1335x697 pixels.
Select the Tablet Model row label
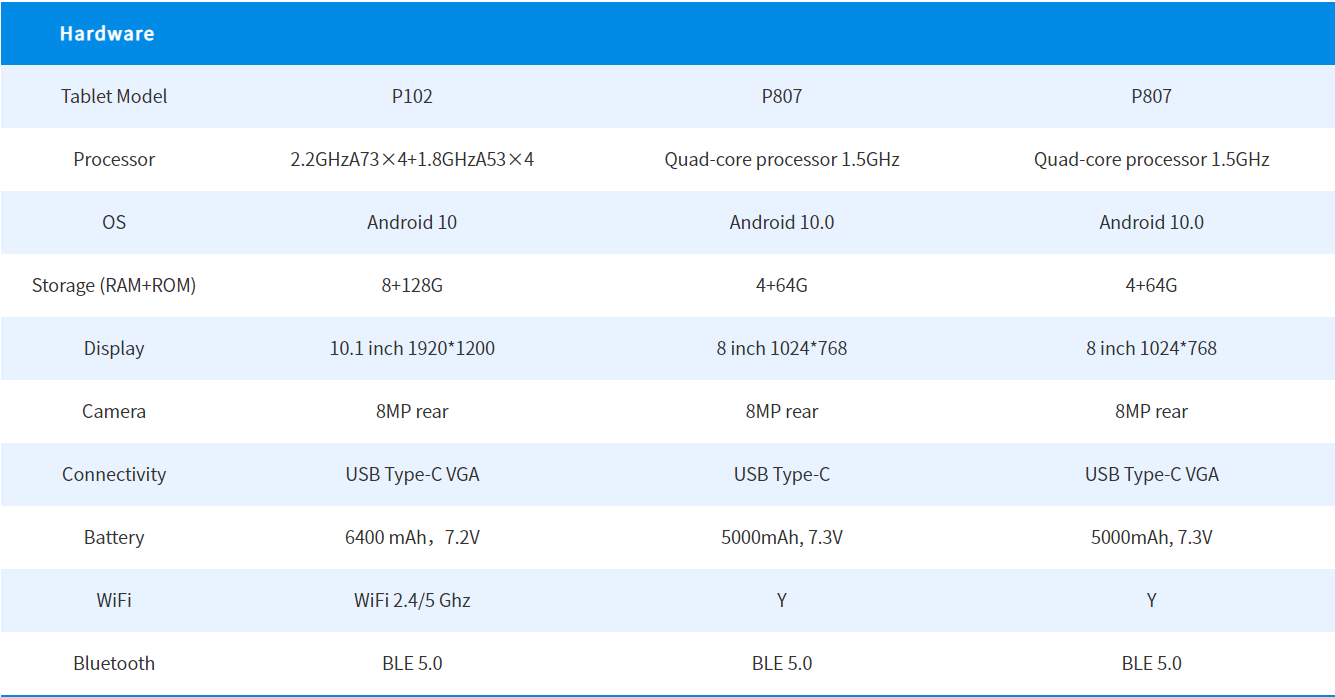(114, 96)
